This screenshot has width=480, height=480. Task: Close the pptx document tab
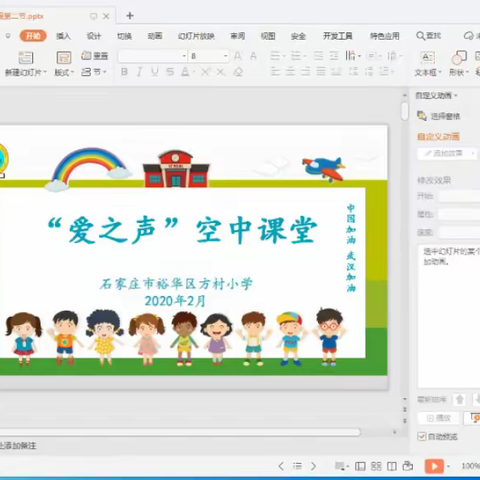tap(106, 16)
